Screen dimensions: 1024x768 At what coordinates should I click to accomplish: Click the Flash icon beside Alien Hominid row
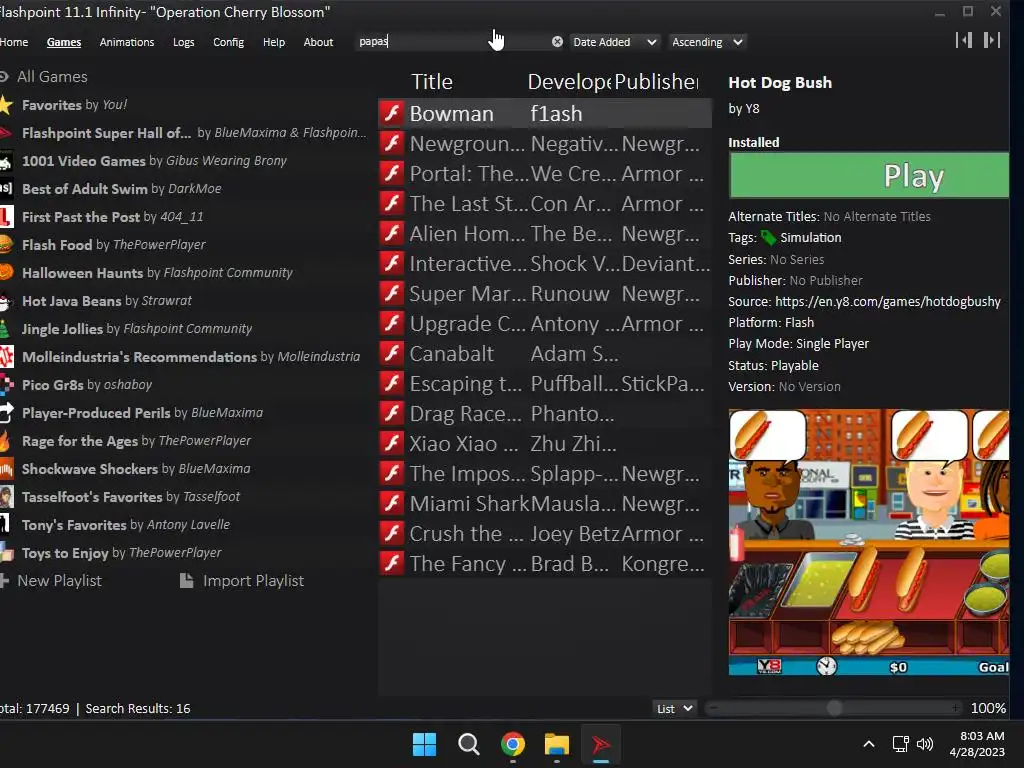392,233
